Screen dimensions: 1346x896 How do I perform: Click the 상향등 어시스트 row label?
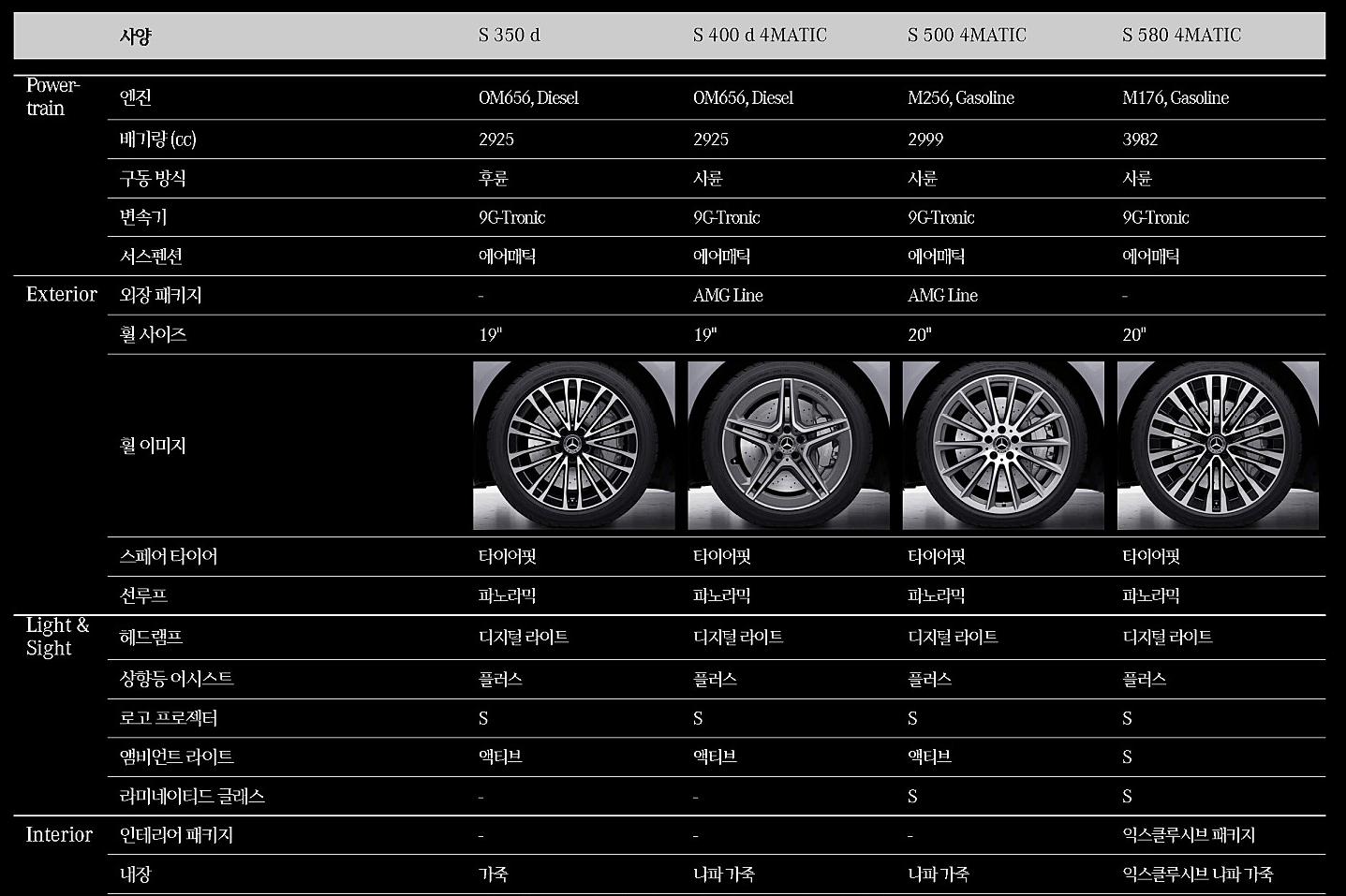pyautogui.click(x=176, y=679)
